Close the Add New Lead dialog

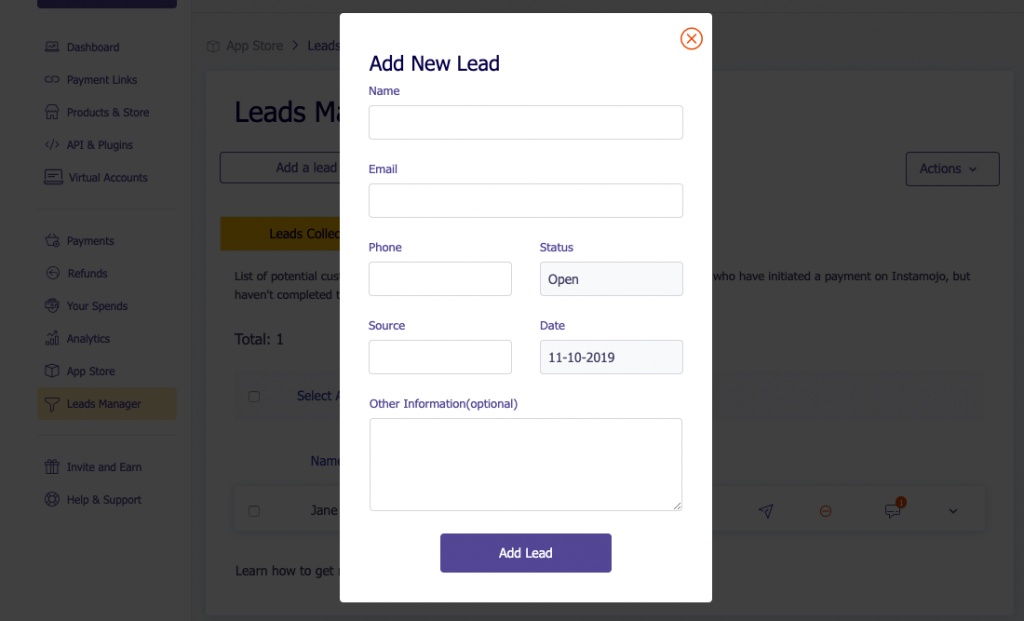point(691,39)
